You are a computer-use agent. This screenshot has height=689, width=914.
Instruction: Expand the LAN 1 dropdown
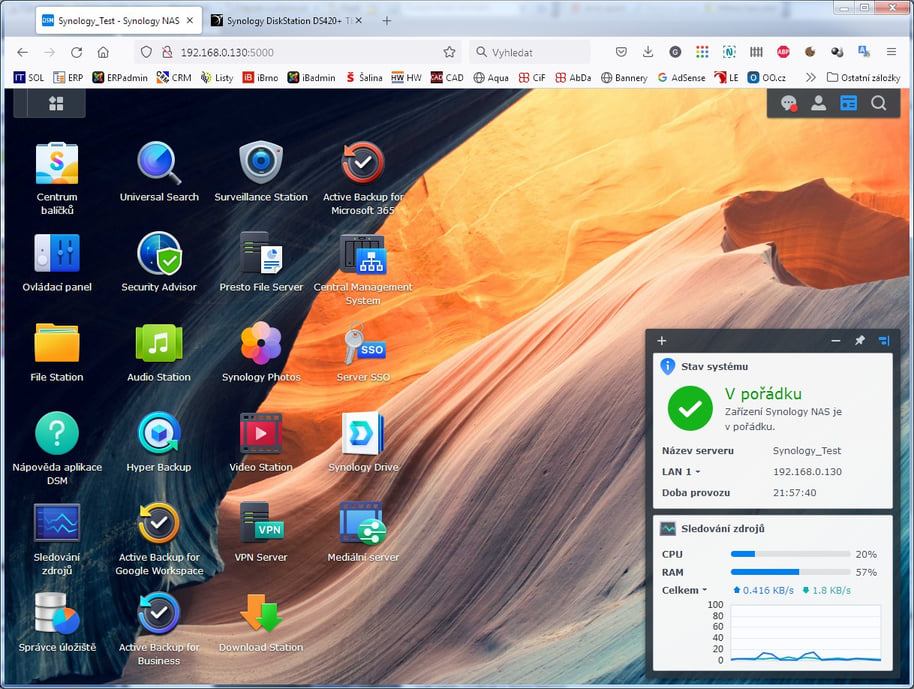coord(681,472)
